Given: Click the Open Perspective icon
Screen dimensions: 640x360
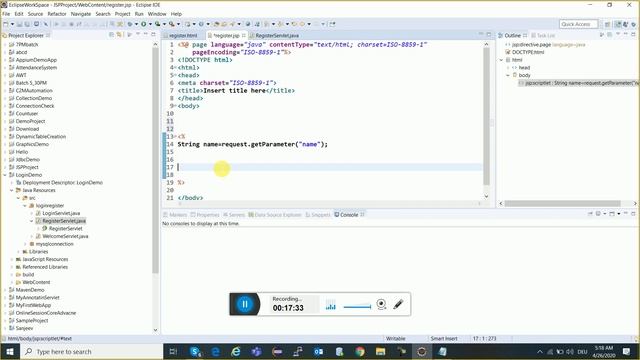Looking at the screenshot, I should click(x=607, y=24).
